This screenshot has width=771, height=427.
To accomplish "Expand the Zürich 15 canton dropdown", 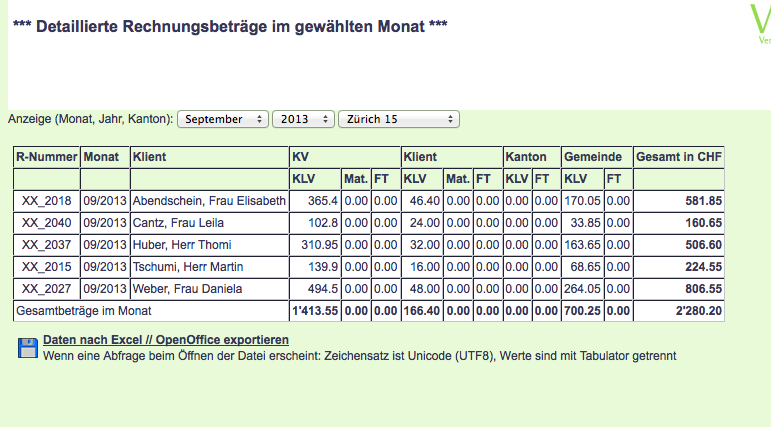I will pos(399,119).
